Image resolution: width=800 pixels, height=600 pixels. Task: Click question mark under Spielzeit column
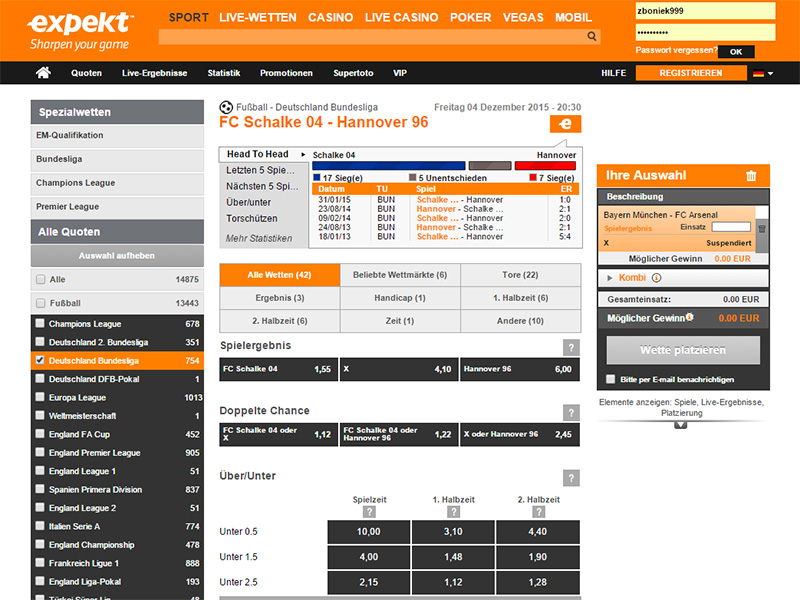click(x=369, y=512)
